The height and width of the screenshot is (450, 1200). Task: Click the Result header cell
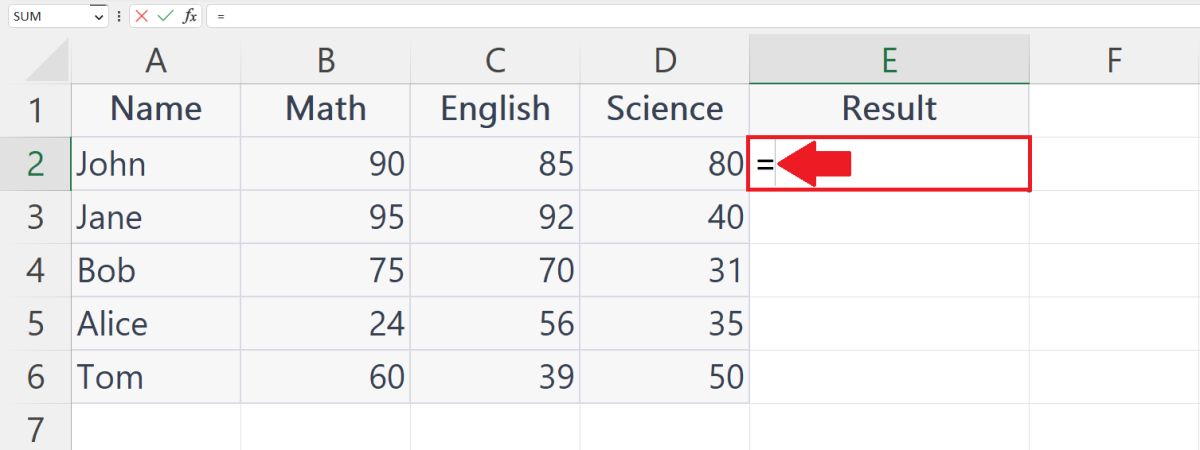pyautogui.click(x=888, y=109)
